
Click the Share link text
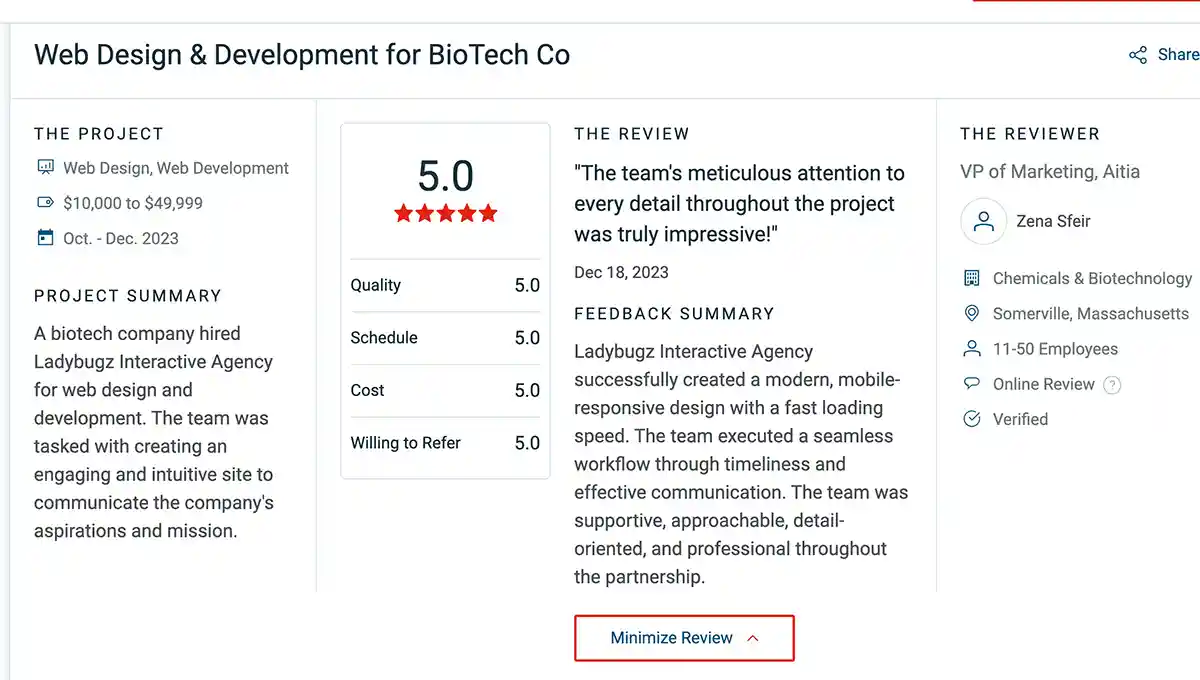click(1178, 55)
